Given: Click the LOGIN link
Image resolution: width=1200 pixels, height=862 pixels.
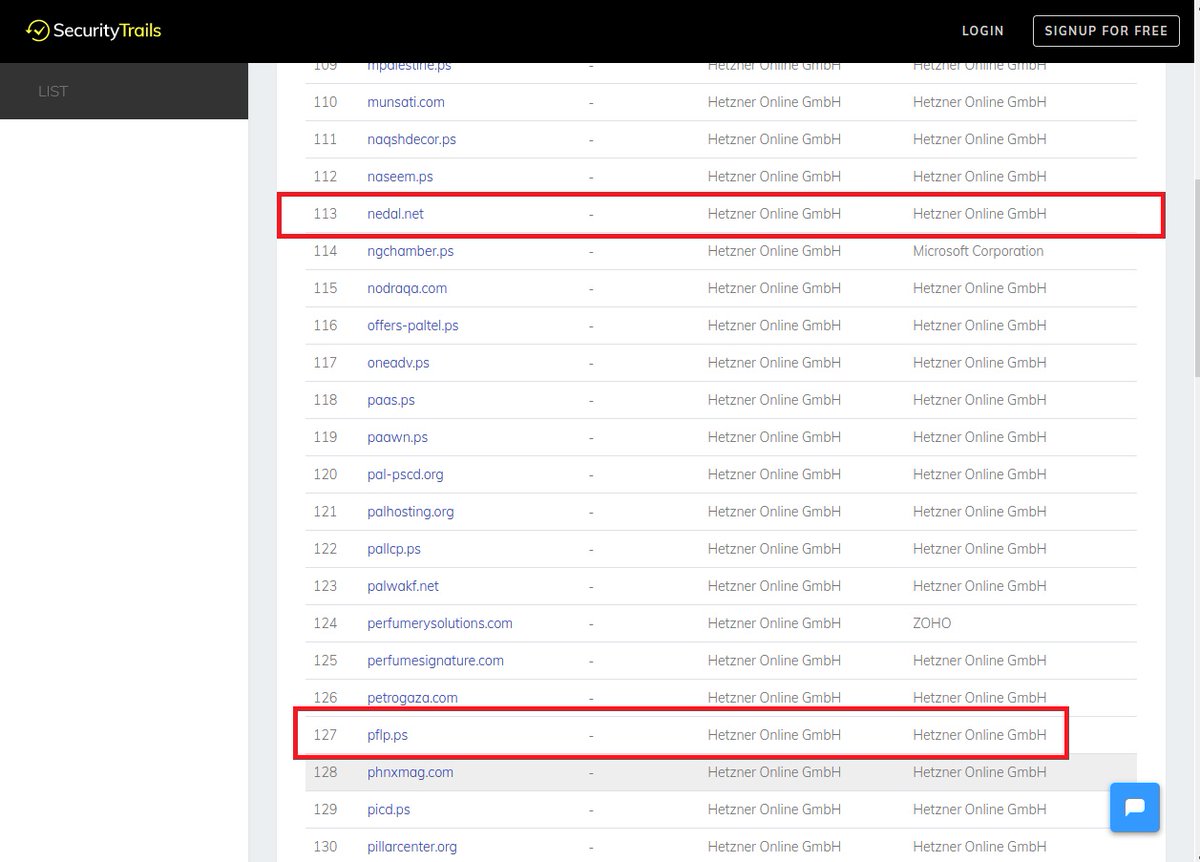Looking at the screenshot, I should point(982,31).
